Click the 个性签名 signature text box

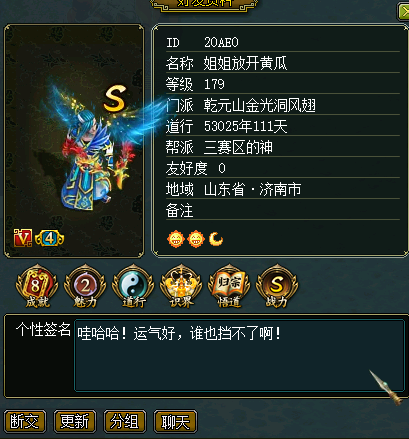pos(239,355)
